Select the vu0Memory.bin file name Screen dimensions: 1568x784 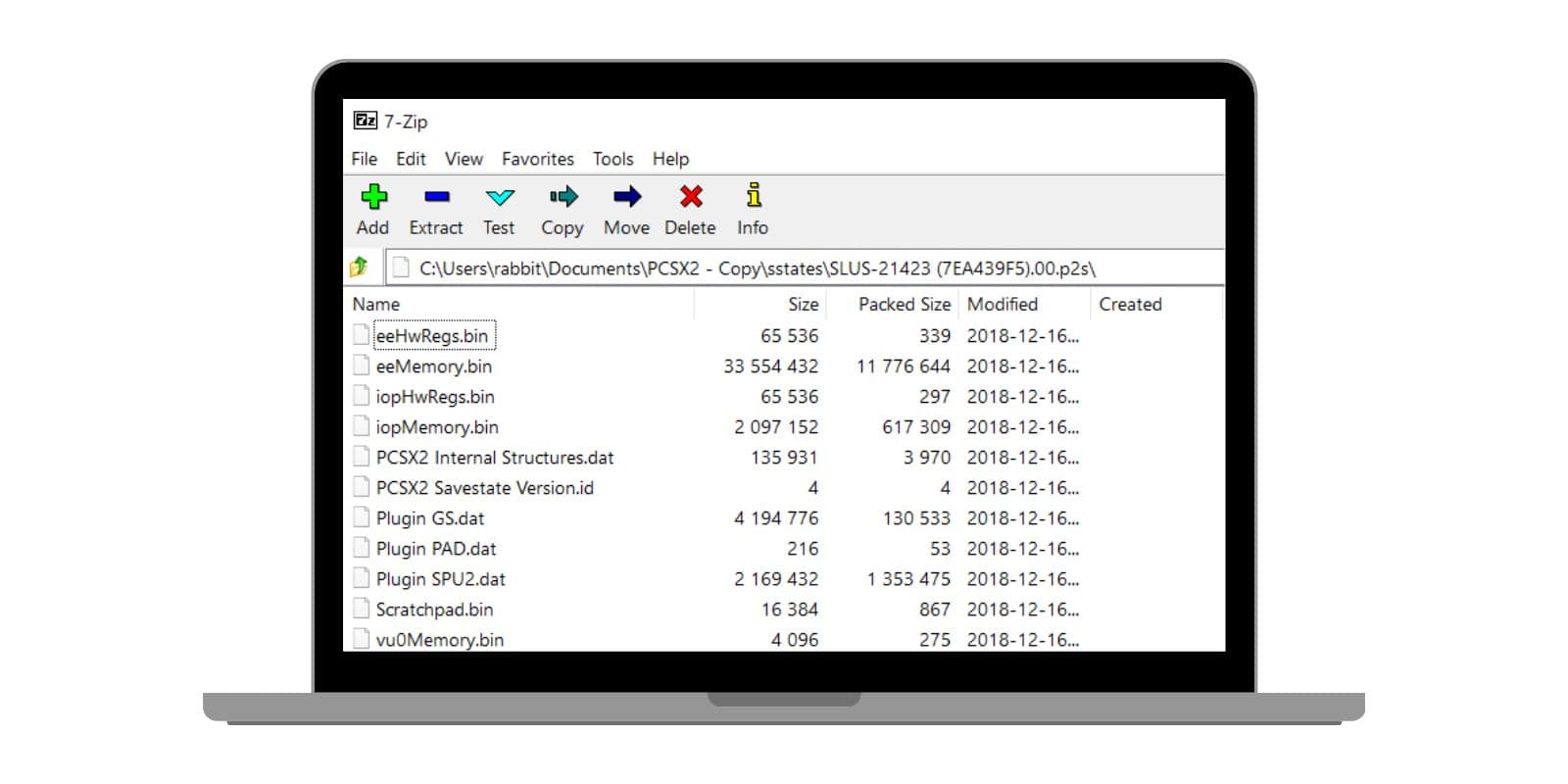440,639
